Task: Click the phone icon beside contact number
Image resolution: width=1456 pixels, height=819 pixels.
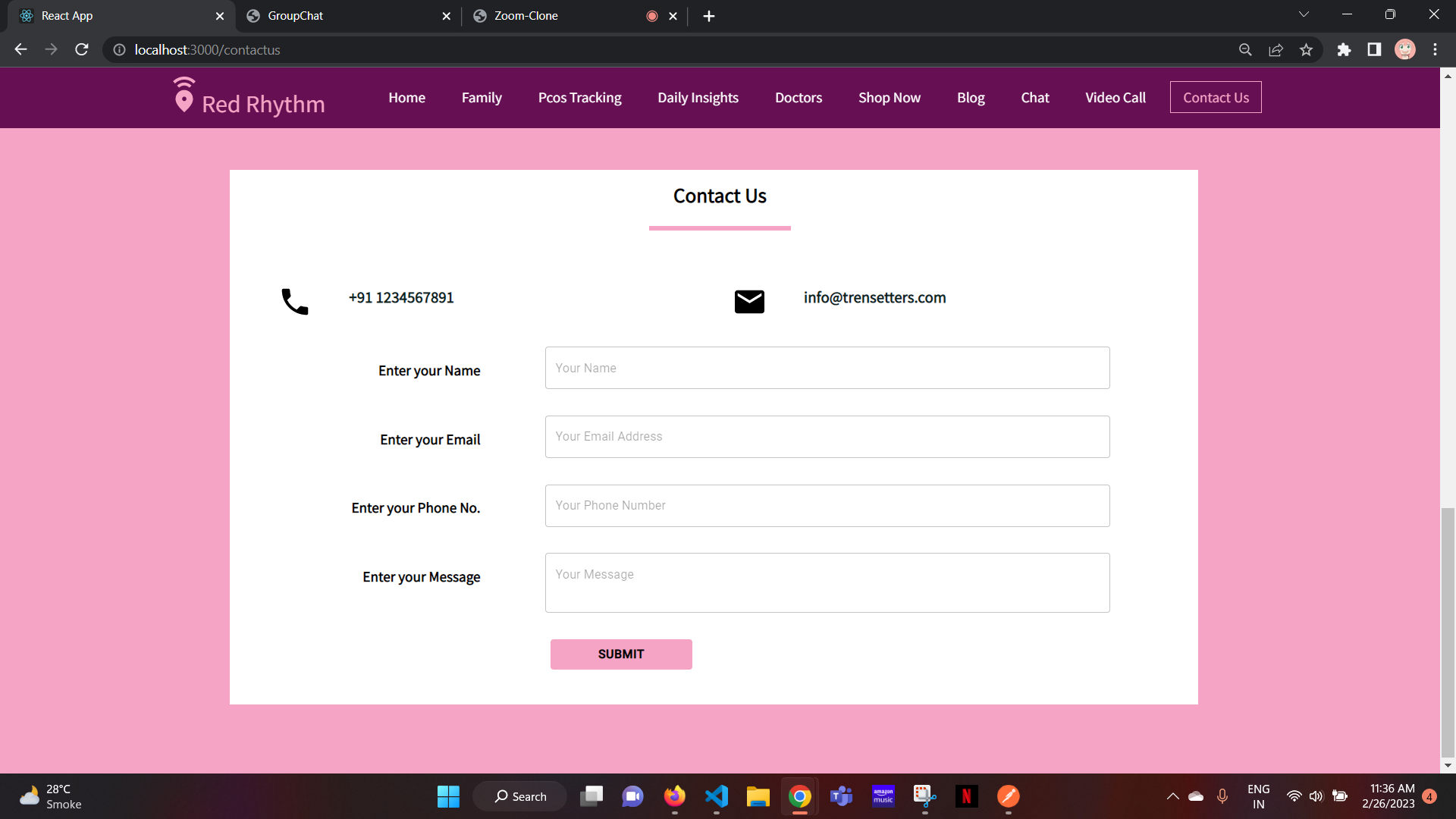Action: [x=294, y=301]
